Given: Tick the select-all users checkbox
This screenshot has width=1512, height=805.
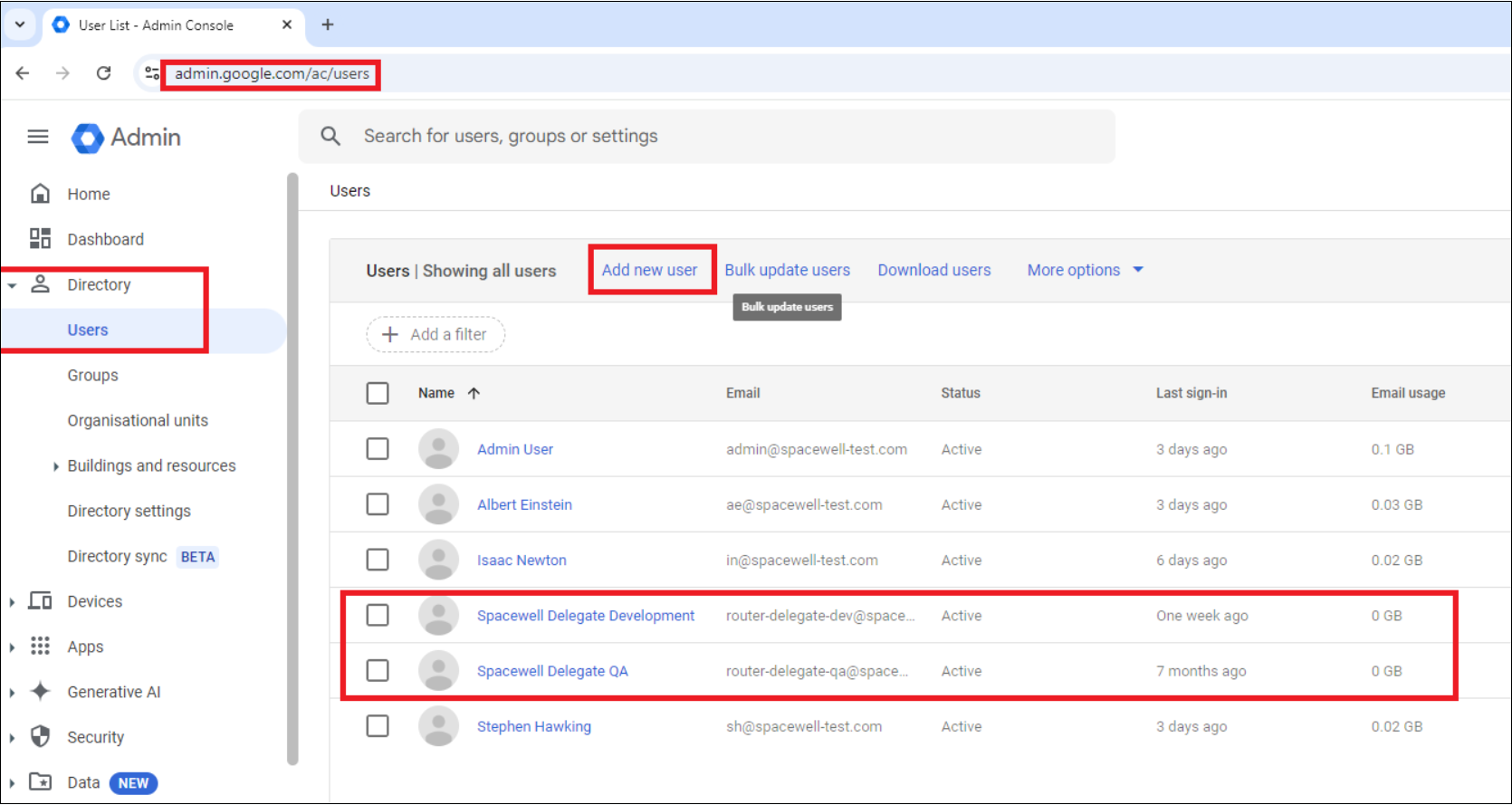Looking at the screenshot, I should [x=378, y=393].
